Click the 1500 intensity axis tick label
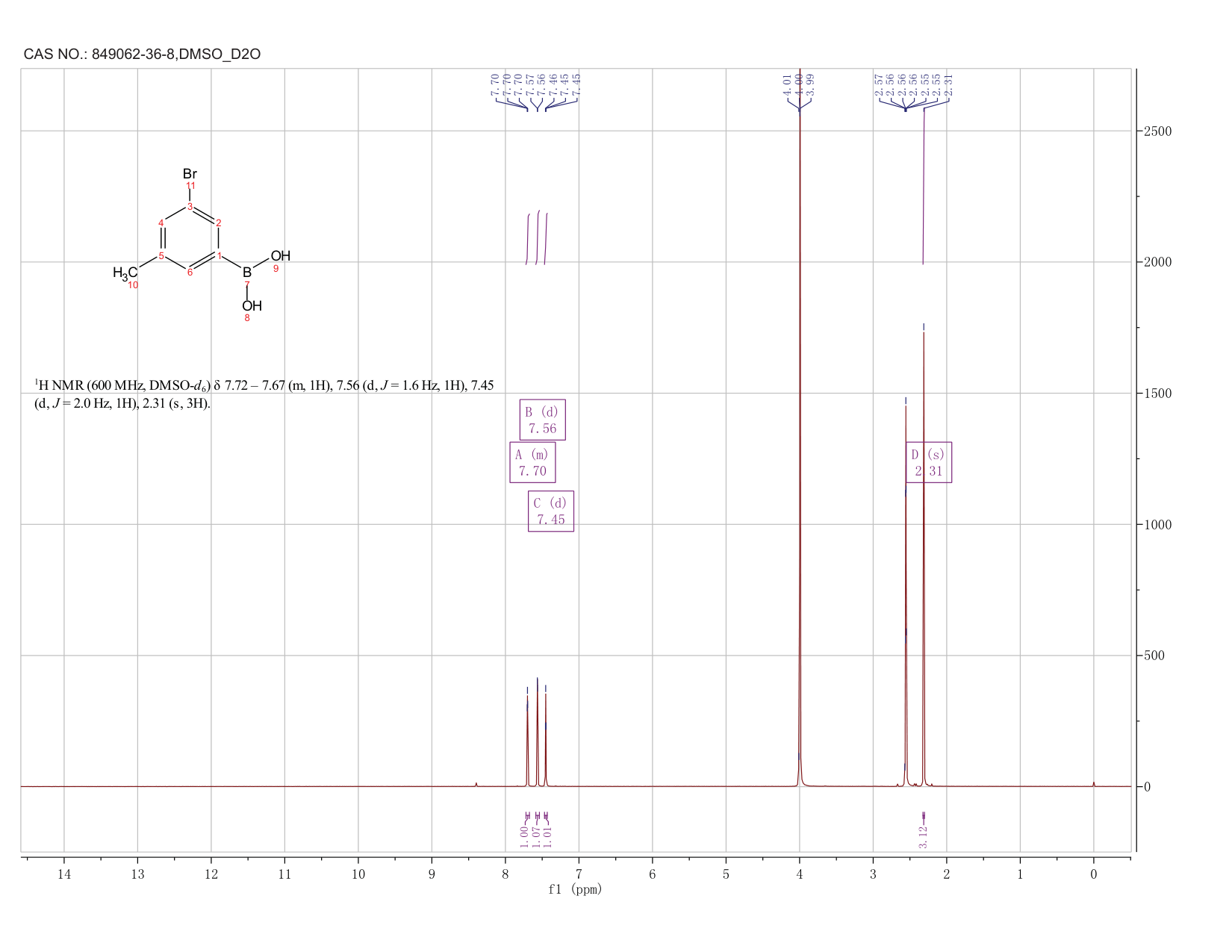 (x=1157, y=393)
